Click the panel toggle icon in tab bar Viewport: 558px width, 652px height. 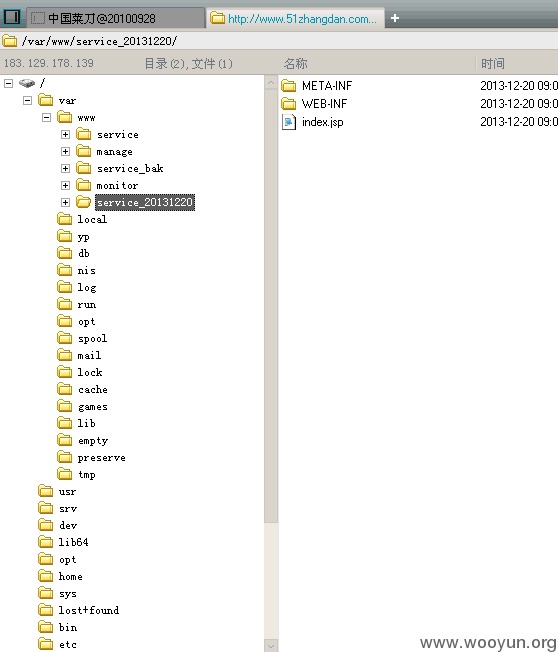coord(12,17)
